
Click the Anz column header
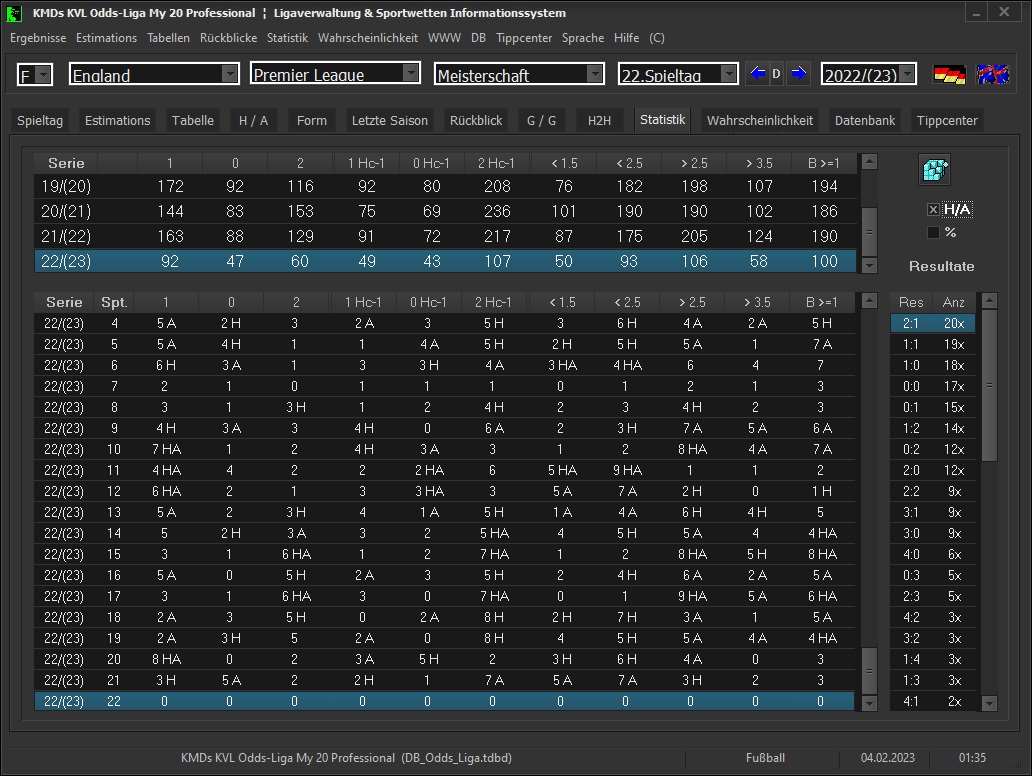click(x=954, y=302)
